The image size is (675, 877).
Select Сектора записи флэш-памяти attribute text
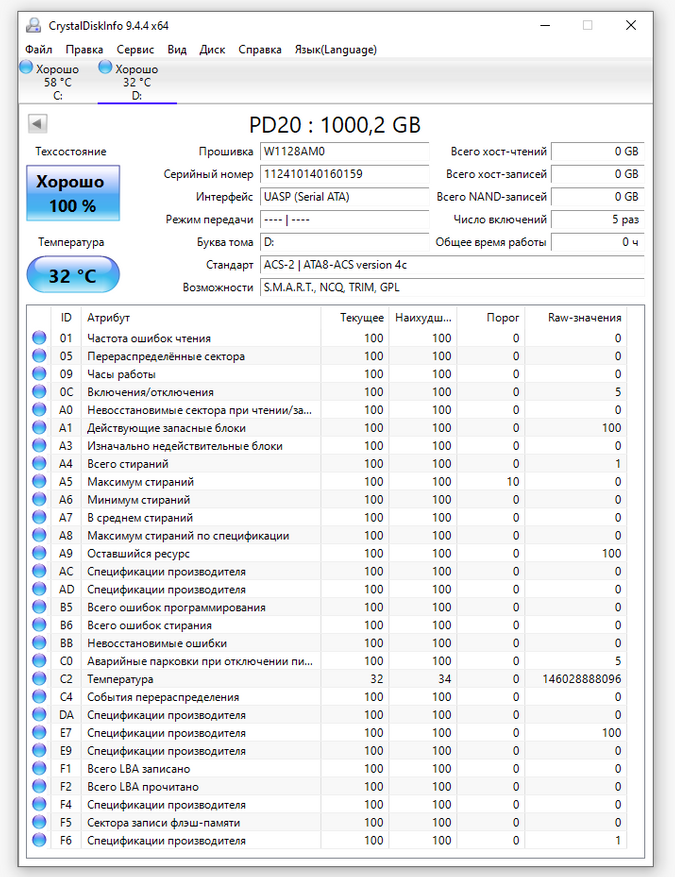click(163, 823)
